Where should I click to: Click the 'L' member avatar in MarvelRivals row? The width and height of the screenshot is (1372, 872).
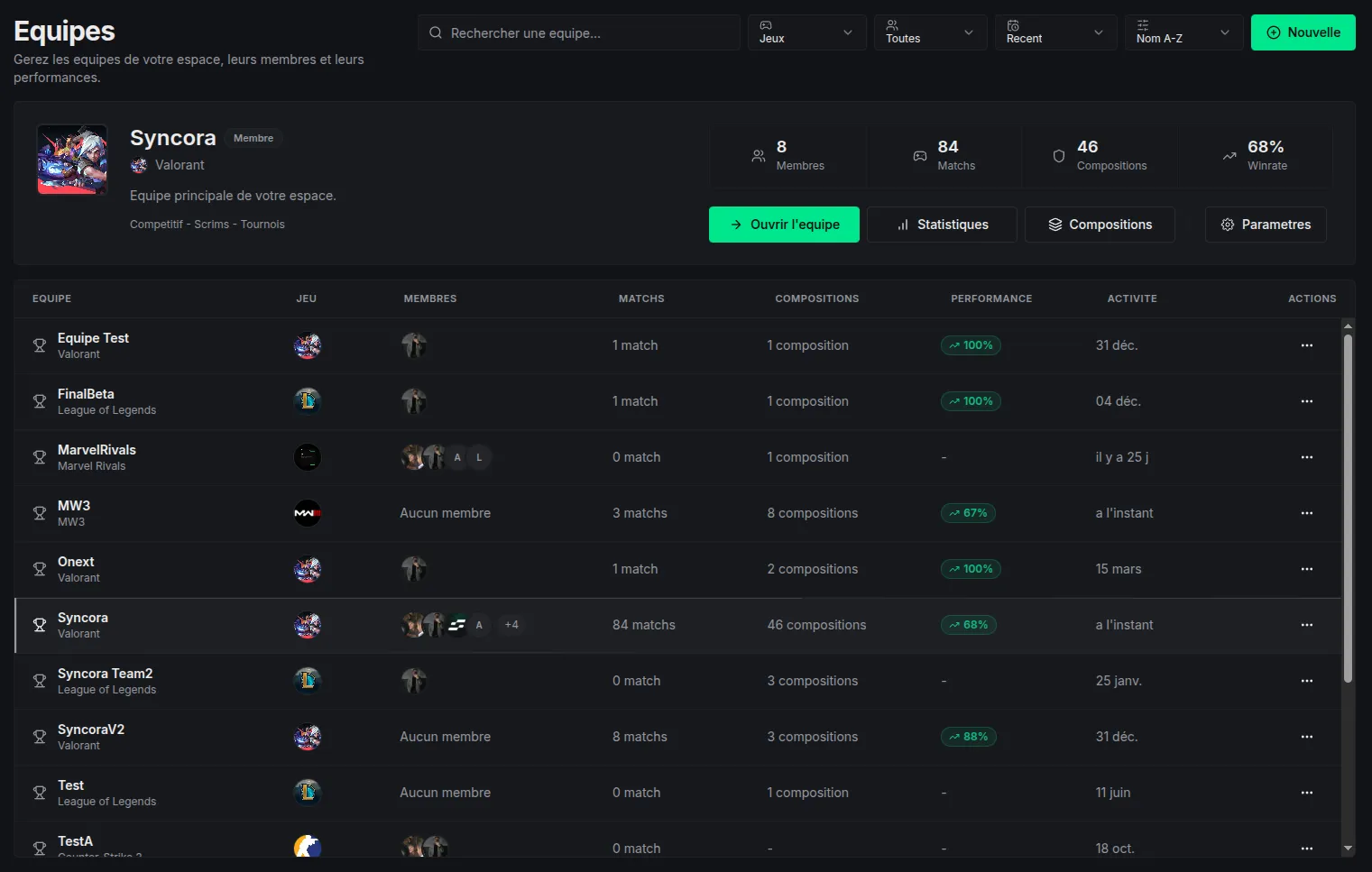(x=479, y=457)
